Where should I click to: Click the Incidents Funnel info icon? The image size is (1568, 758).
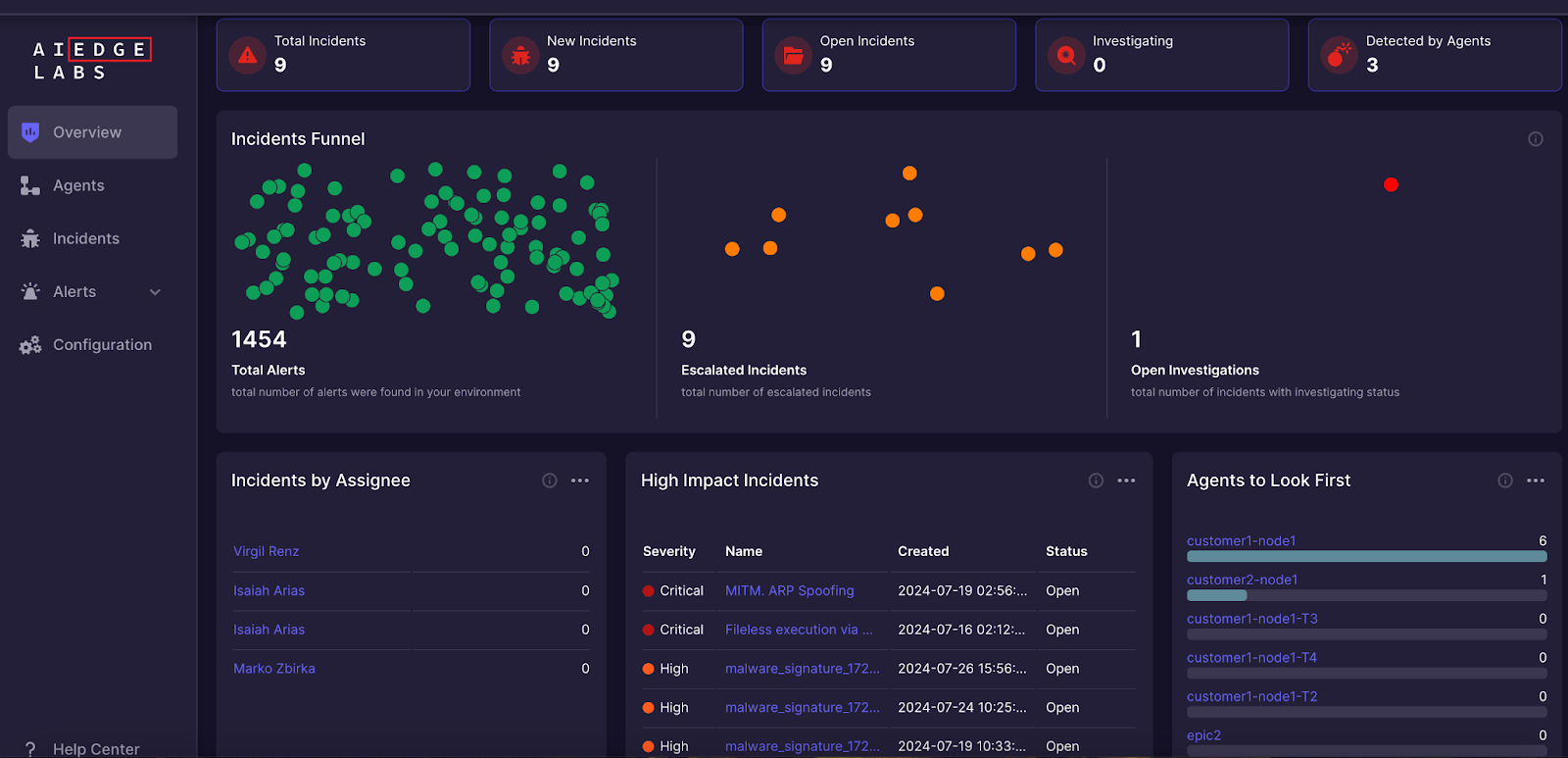click(x=1536, y=139)
